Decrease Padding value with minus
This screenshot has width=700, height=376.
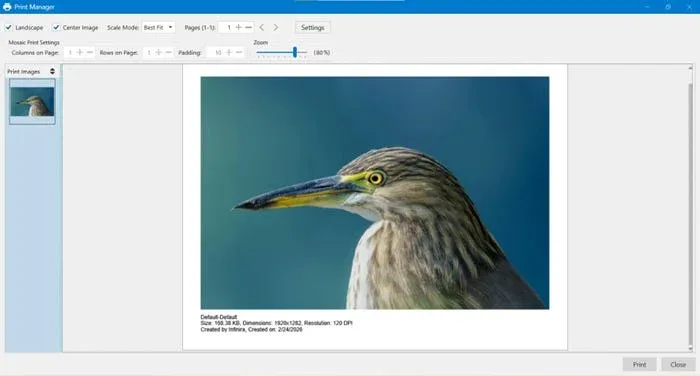click(x=239, y=53)
